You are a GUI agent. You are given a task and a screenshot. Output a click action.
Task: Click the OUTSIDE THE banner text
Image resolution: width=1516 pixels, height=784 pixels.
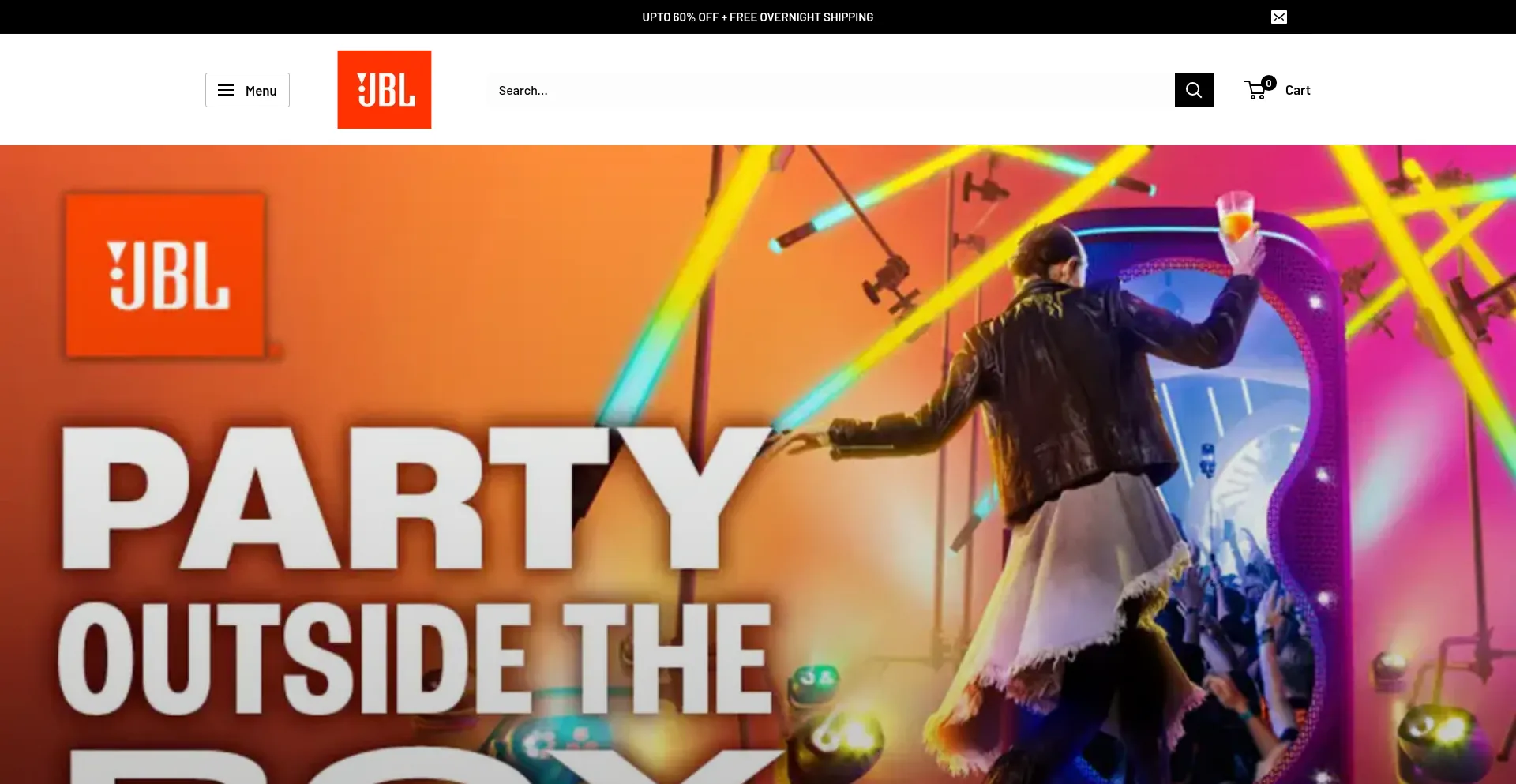point(415,659)
